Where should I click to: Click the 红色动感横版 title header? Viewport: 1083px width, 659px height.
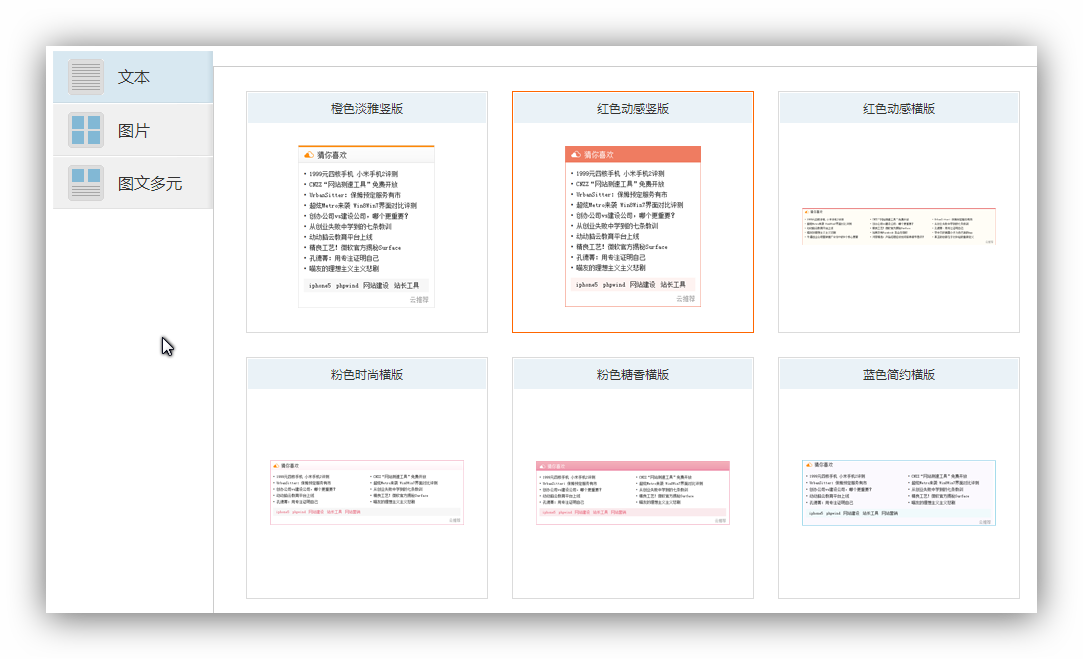tap(899, 108)
